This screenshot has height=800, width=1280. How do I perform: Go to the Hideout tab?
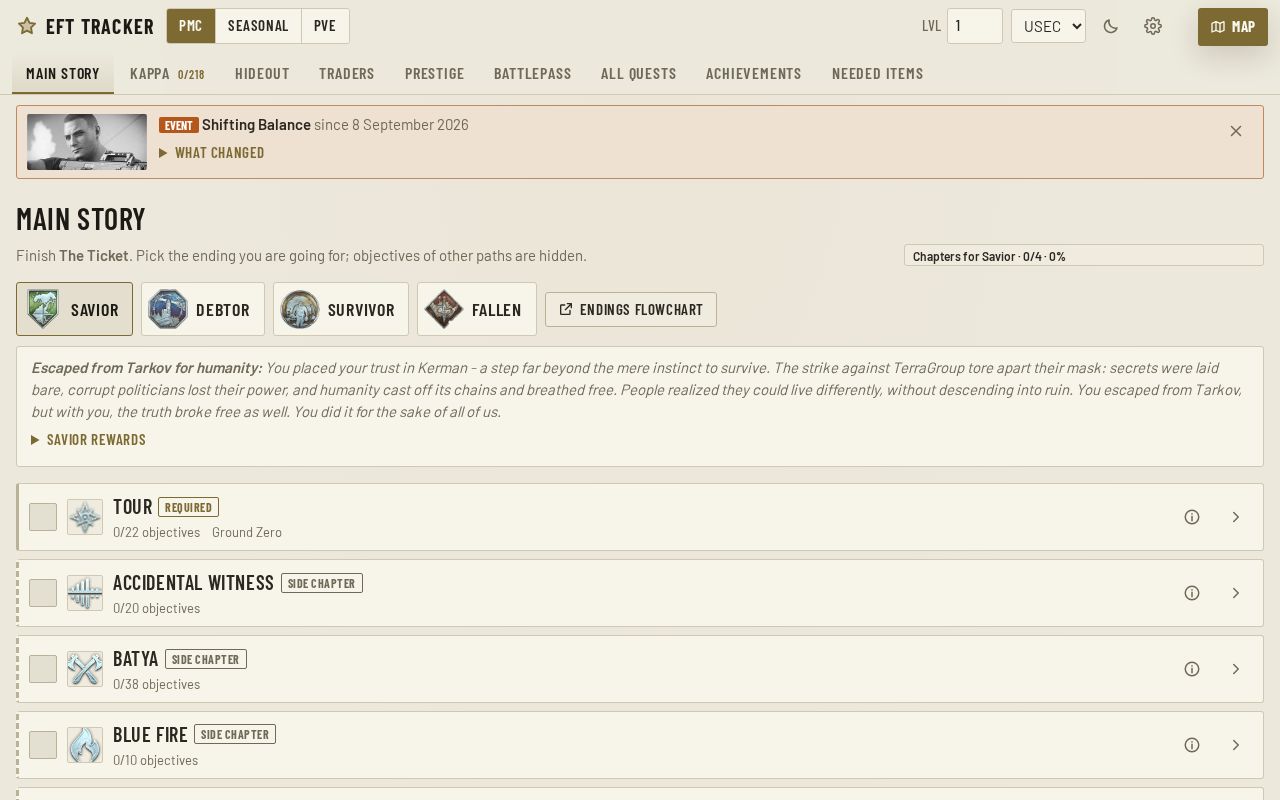coord(262,74)
